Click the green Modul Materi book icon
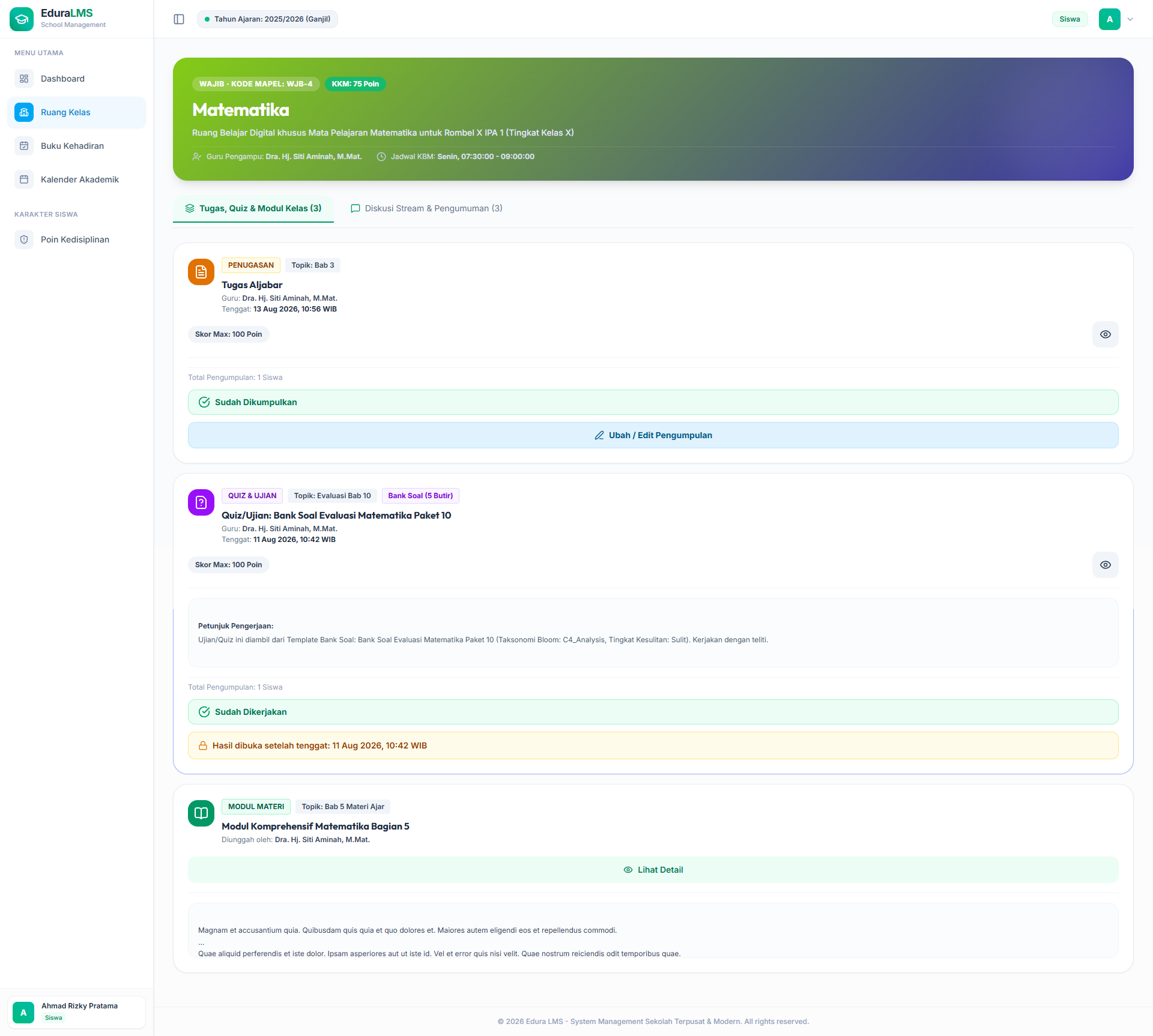The image size is (1153, 1036). 201,813
